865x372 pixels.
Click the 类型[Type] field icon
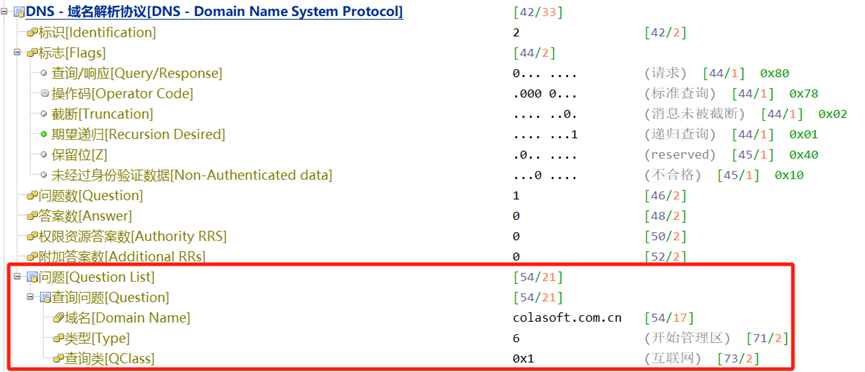(x=58, y=339)
